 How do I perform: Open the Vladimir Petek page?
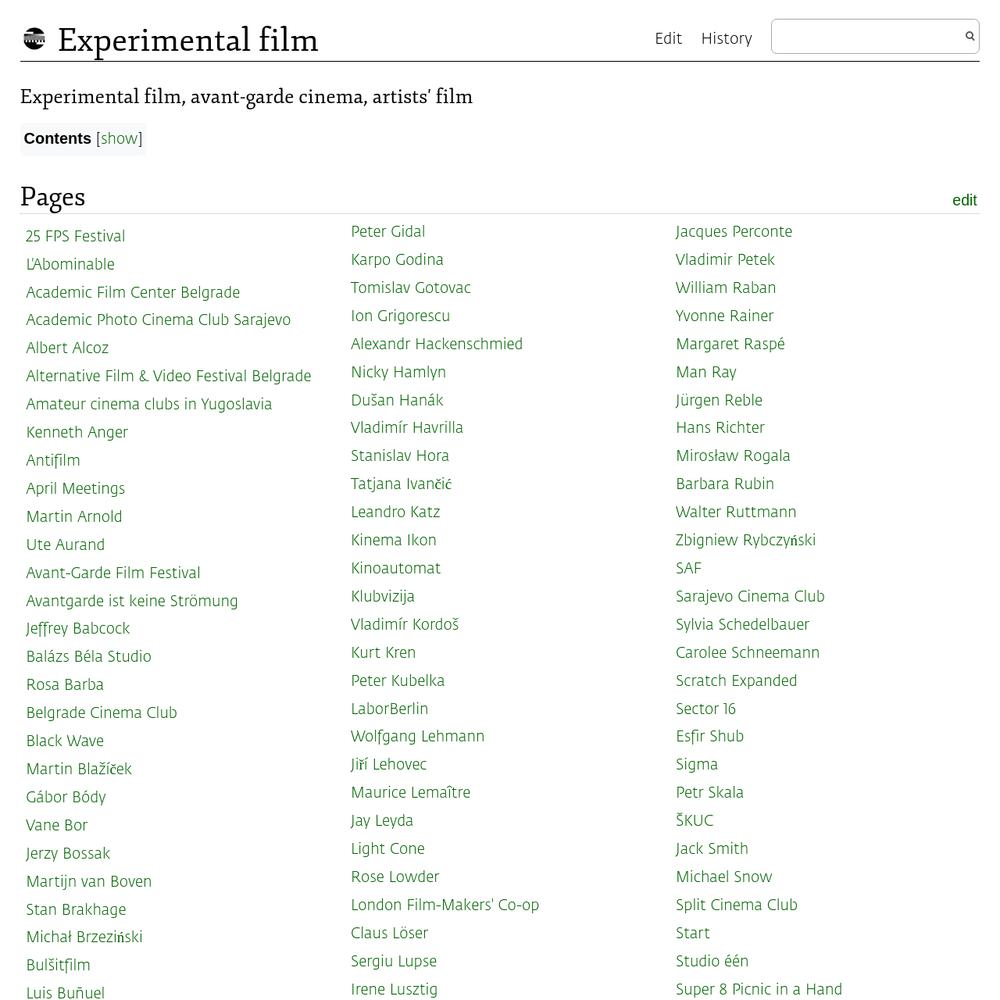(x=725, y=260)
